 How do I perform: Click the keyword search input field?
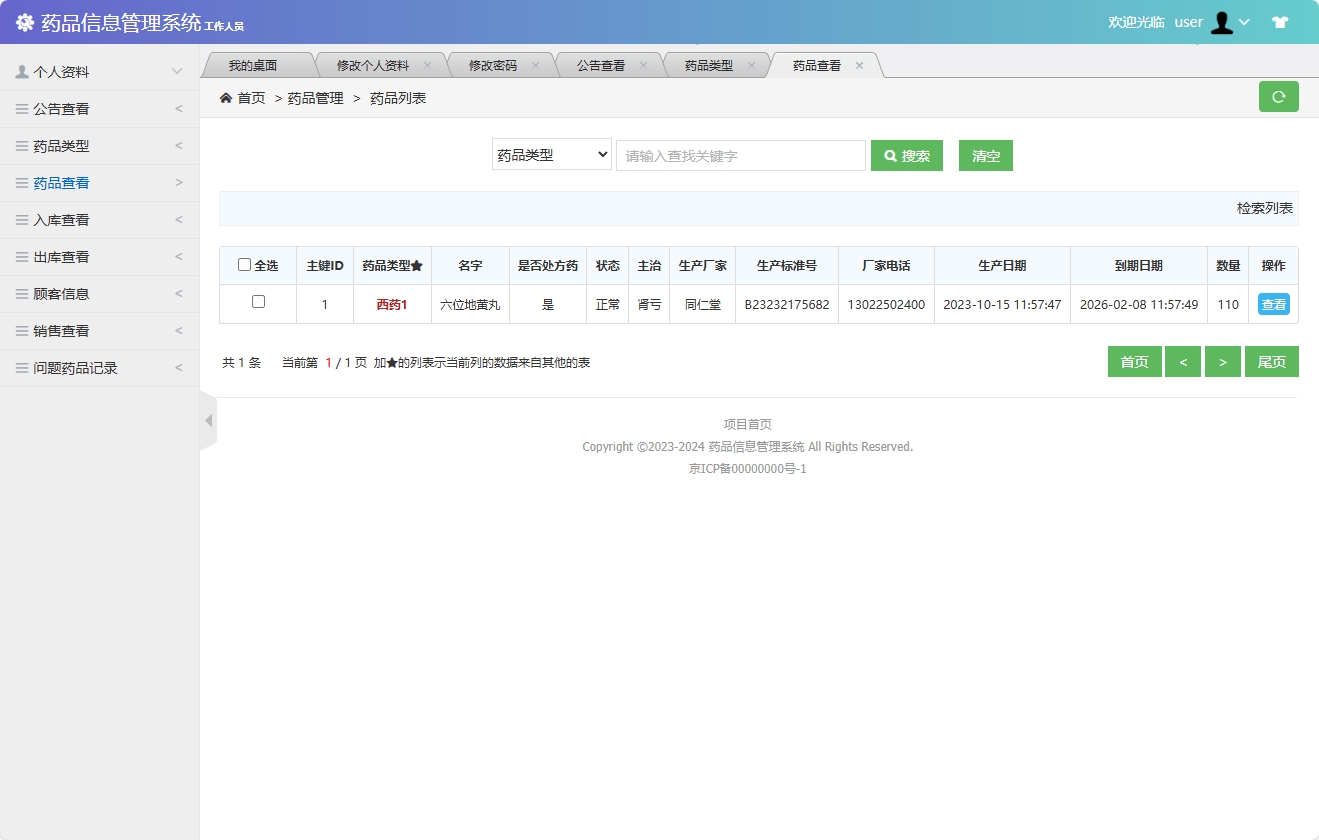click(x=740, y=155)
